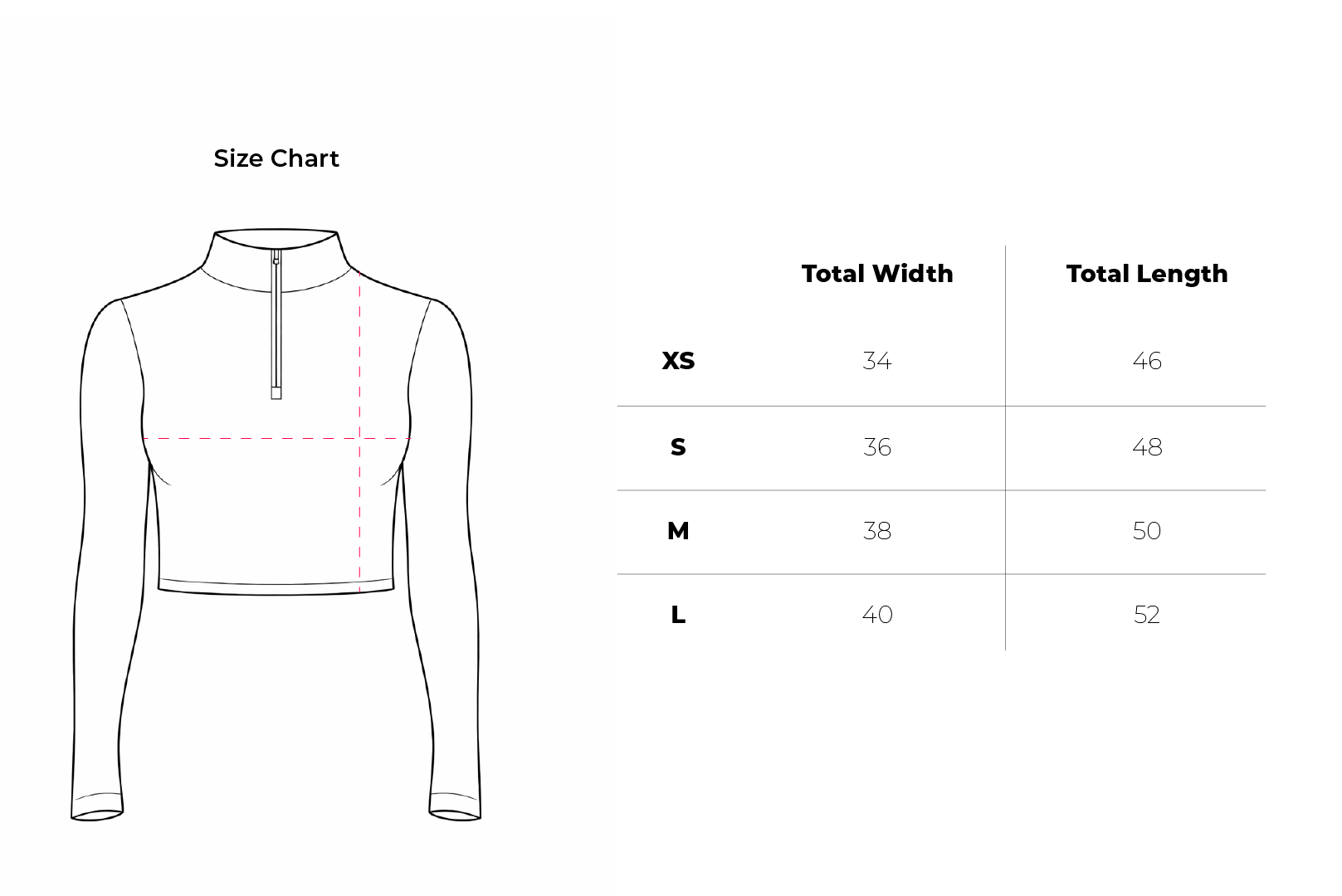Click the Size Chart title
The image size is (1342, 896).
coord(276,158)
